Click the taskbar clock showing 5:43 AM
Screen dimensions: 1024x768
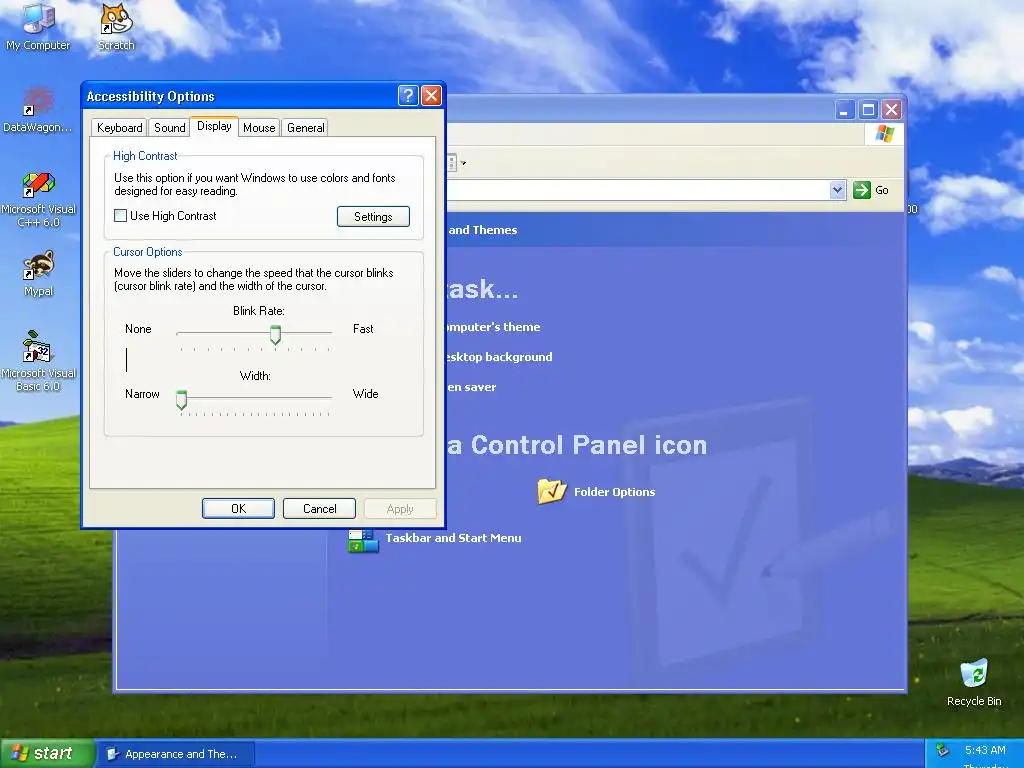tap(985, 750)
